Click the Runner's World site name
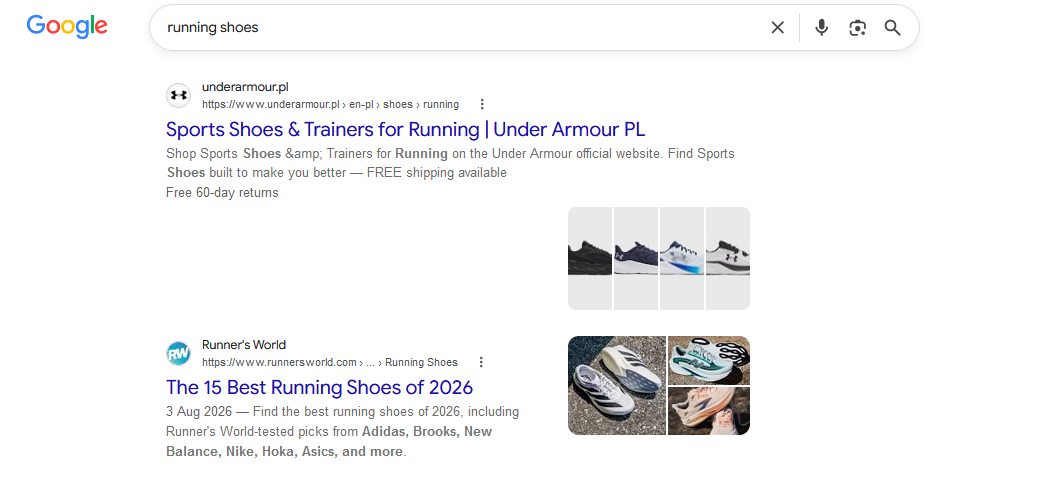 pyautogui.click(x=244, y=345)
